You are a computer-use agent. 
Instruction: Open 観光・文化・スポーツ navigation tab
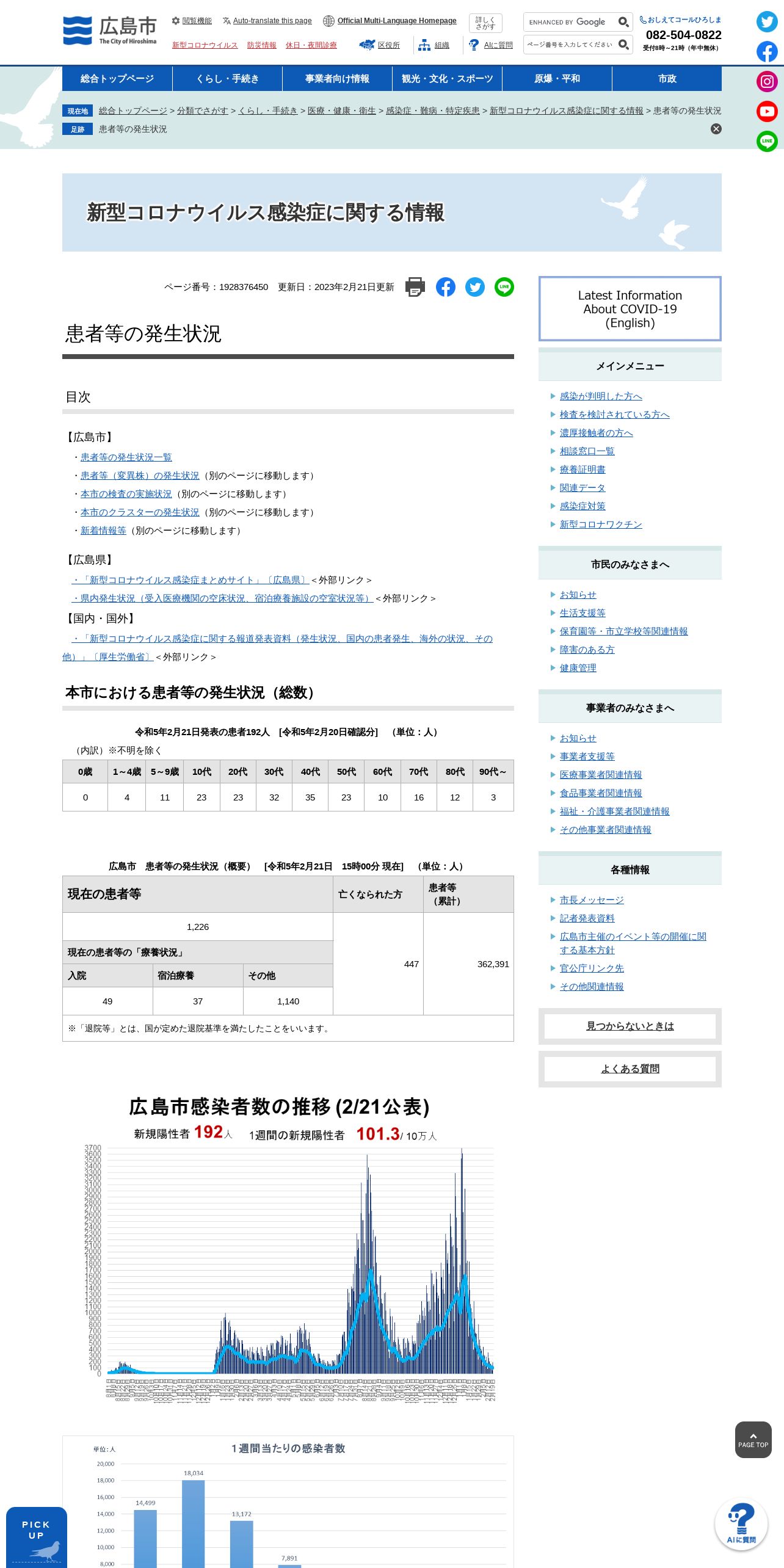pyautogui.click(x=447, y=79)
